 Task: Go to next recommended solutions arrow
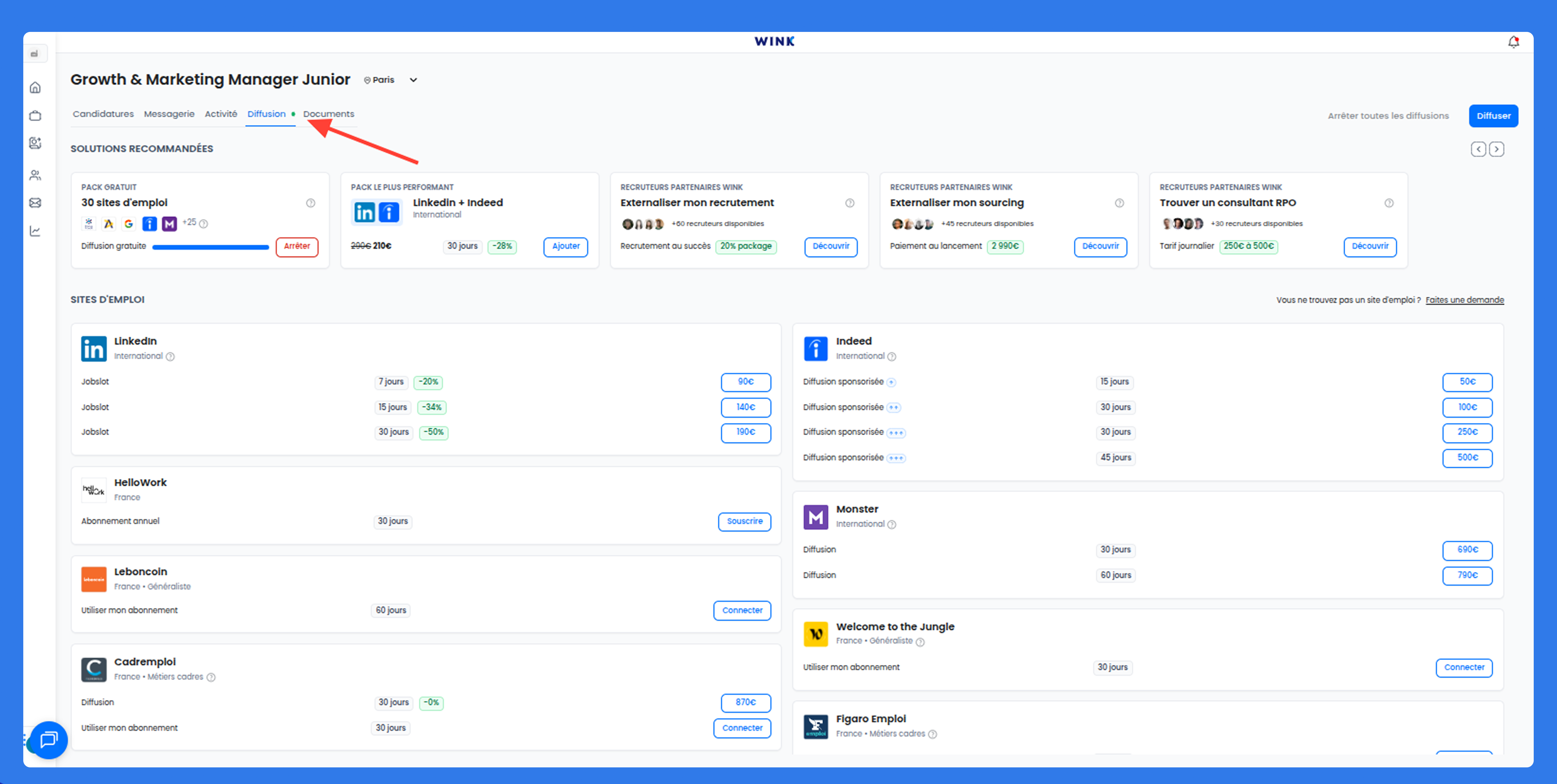(1496, 149)
